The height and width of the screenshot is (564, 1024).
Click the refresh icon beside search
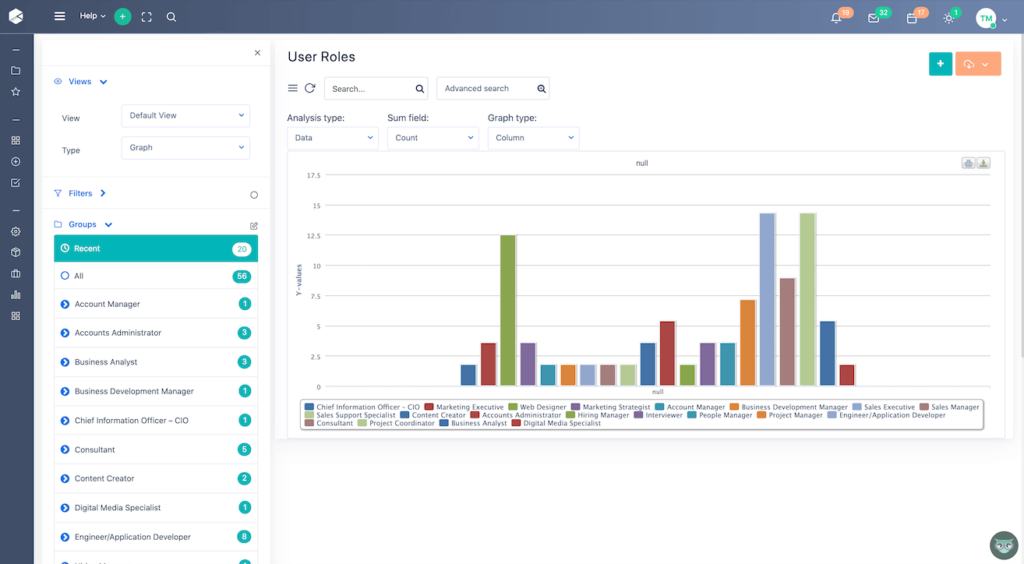(310, 88)
